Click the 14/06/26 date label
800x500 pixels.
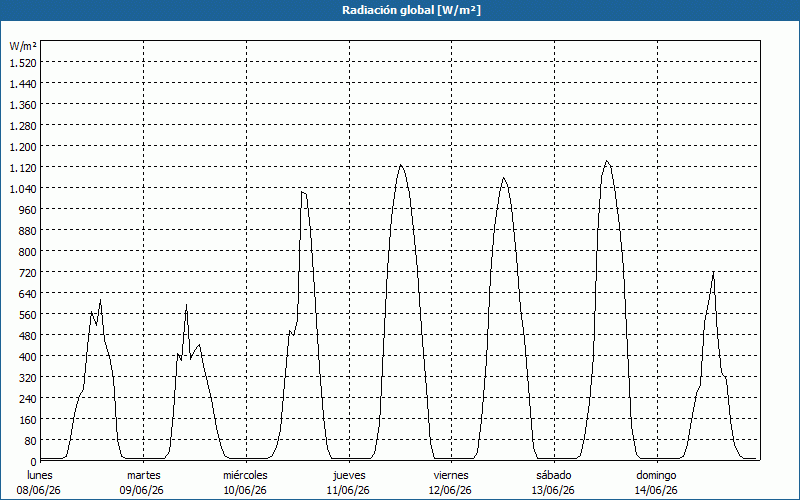[656, 490]
